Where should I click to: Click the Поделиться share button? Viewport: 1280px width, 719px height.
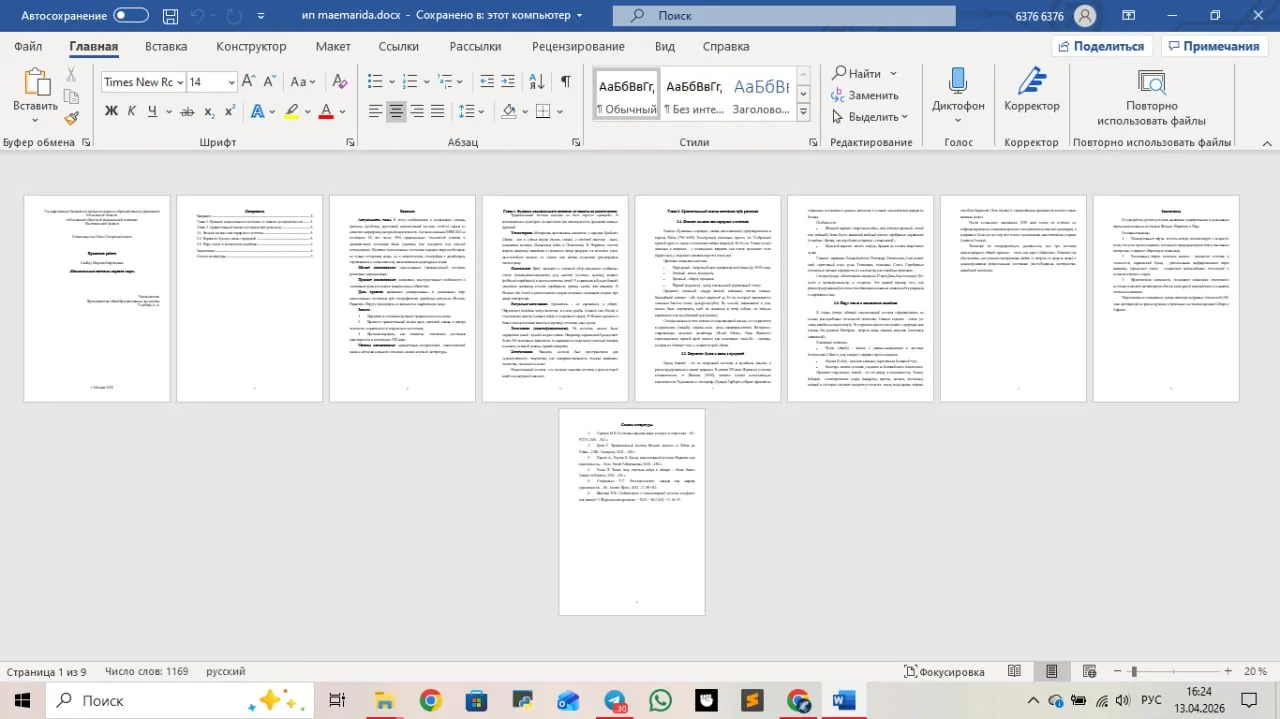[x=1102, y=46]
